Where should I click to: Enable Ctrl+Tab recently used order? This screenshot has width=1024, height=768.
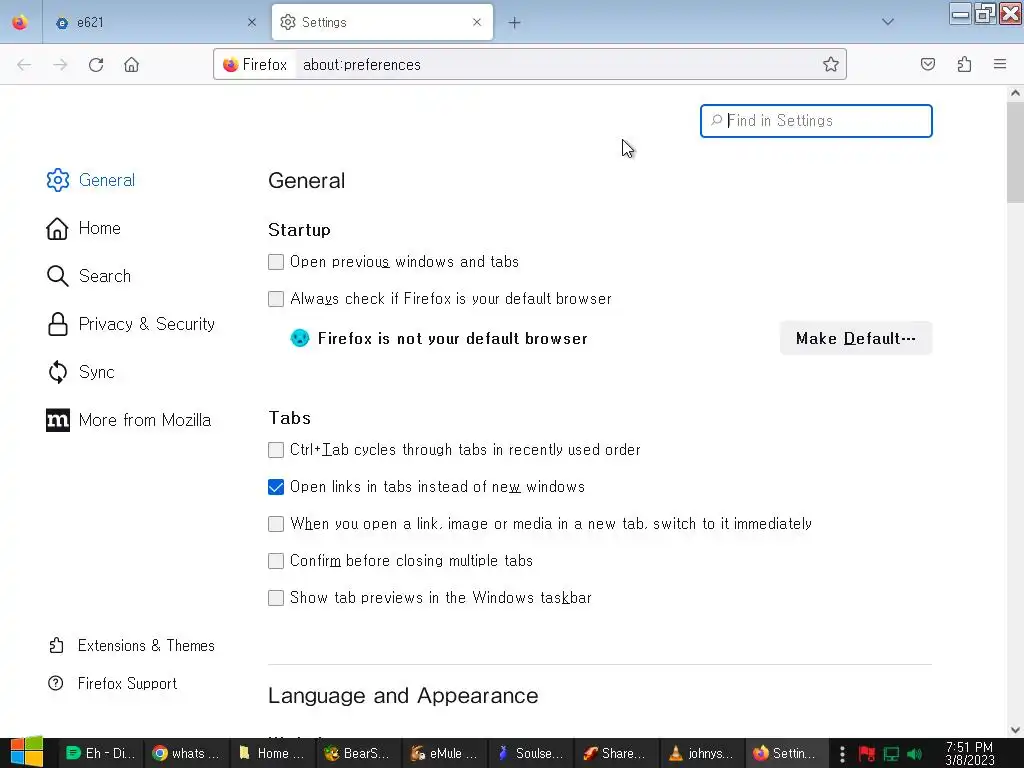point(276,450)
